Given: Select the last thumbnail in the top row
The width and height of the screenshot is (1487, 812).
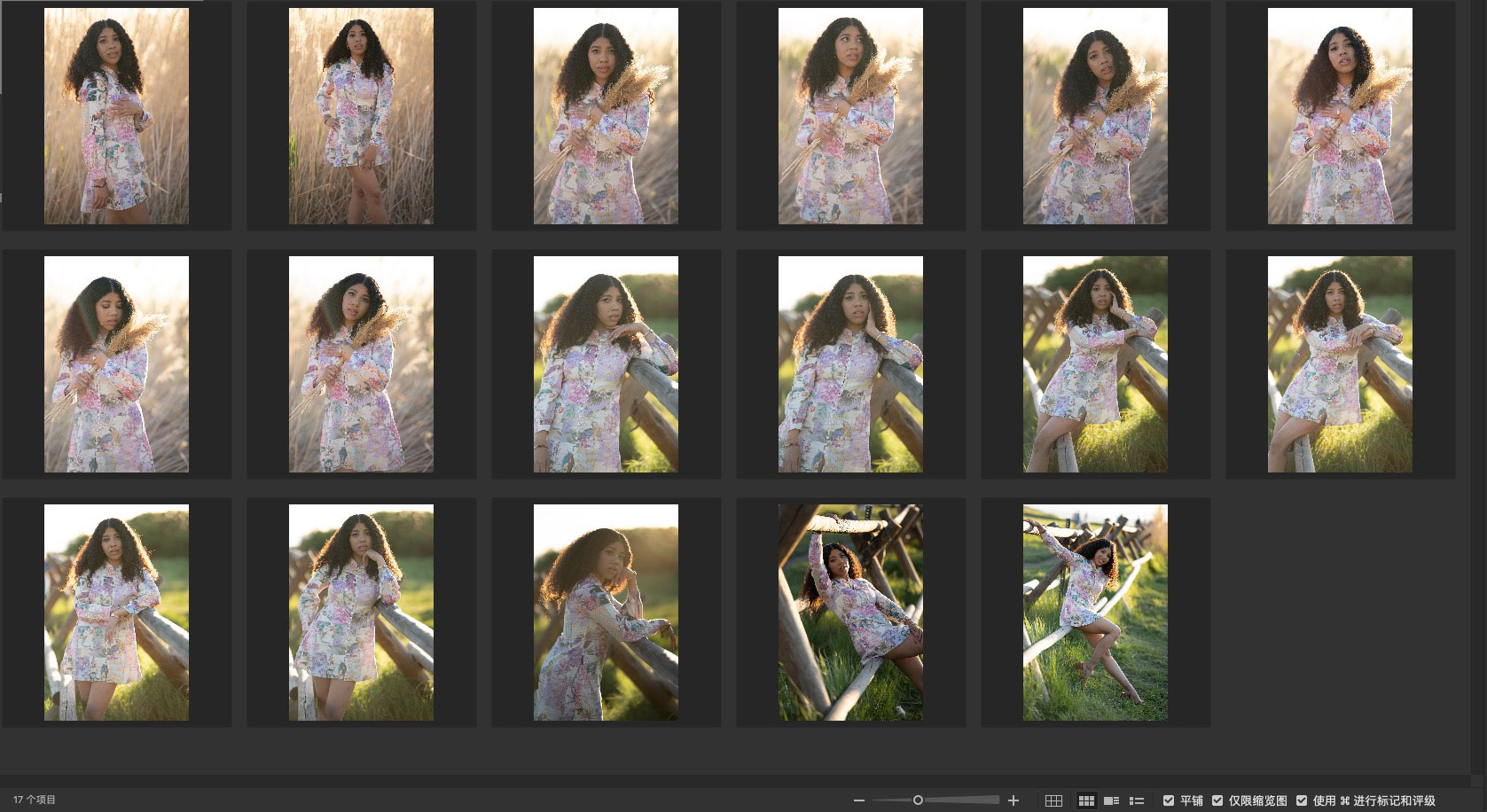Looking at the screenshot, I should [1340, 116].
